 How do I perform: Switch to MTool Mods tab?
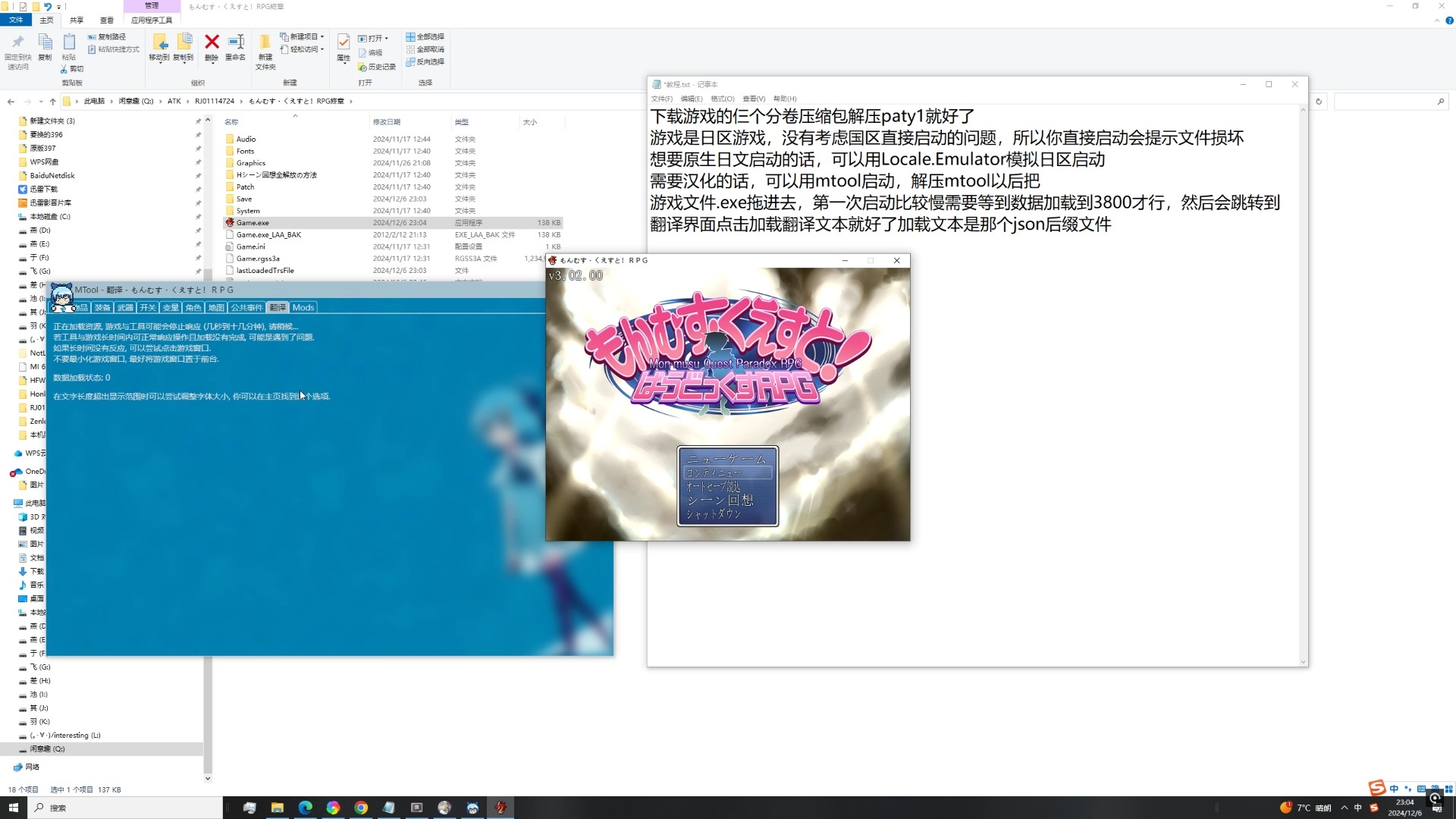[303, 307]
